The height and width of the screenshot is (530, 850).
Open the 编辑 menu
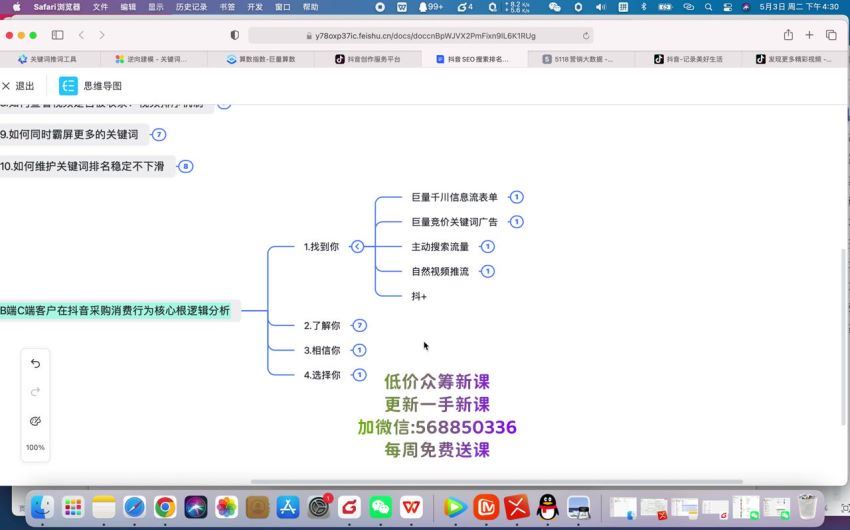(128, 7)
